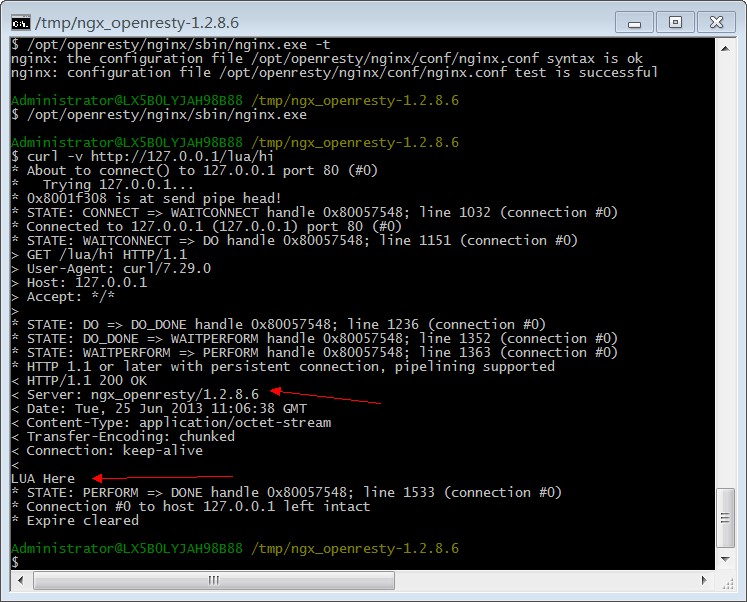747x602 pixels.
Task: Click the 'LUA Here' response body
Action: point(43,479)
